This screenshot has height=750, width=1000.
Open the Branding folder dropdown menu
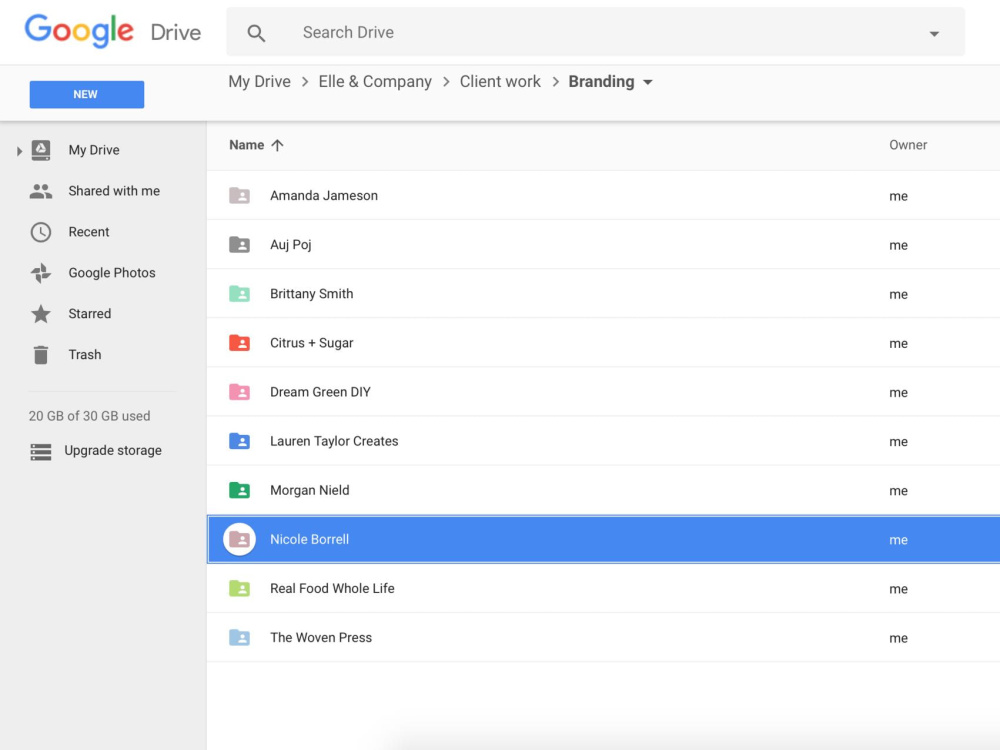(648, 82)
